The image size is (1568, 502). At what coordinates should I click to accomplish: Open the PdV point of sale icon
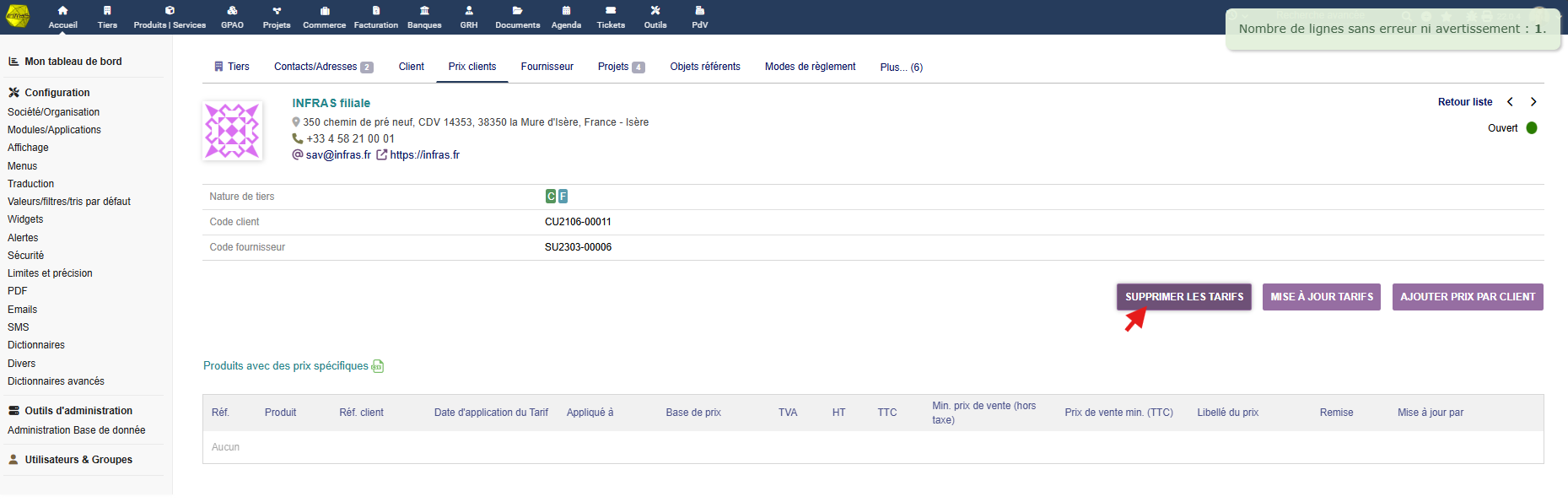(699, 11)
